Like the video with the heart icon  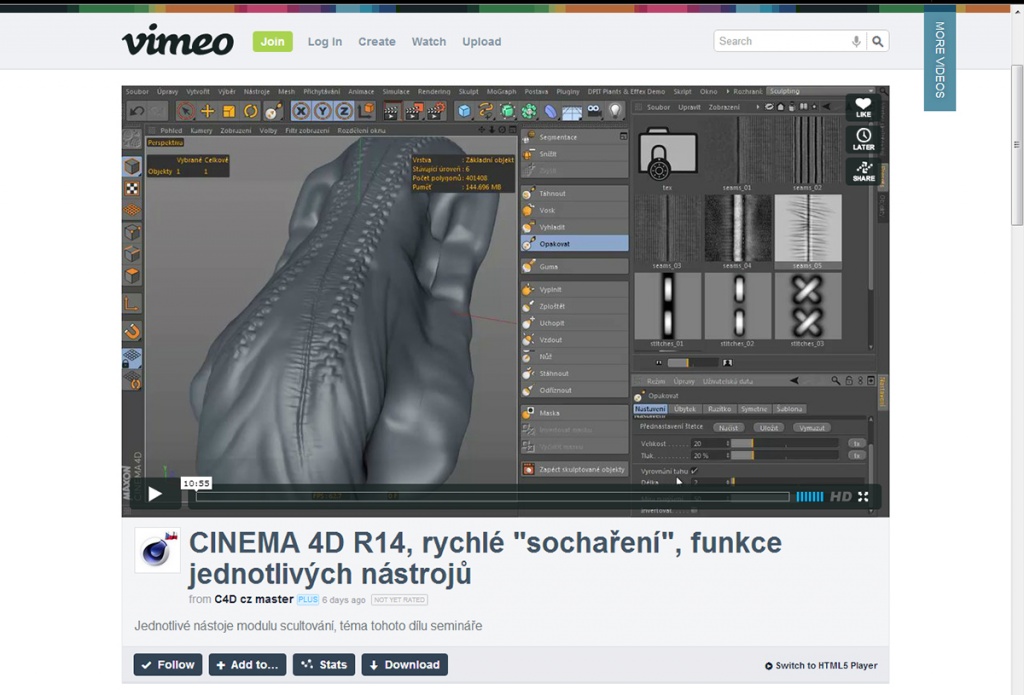(863, 107)
